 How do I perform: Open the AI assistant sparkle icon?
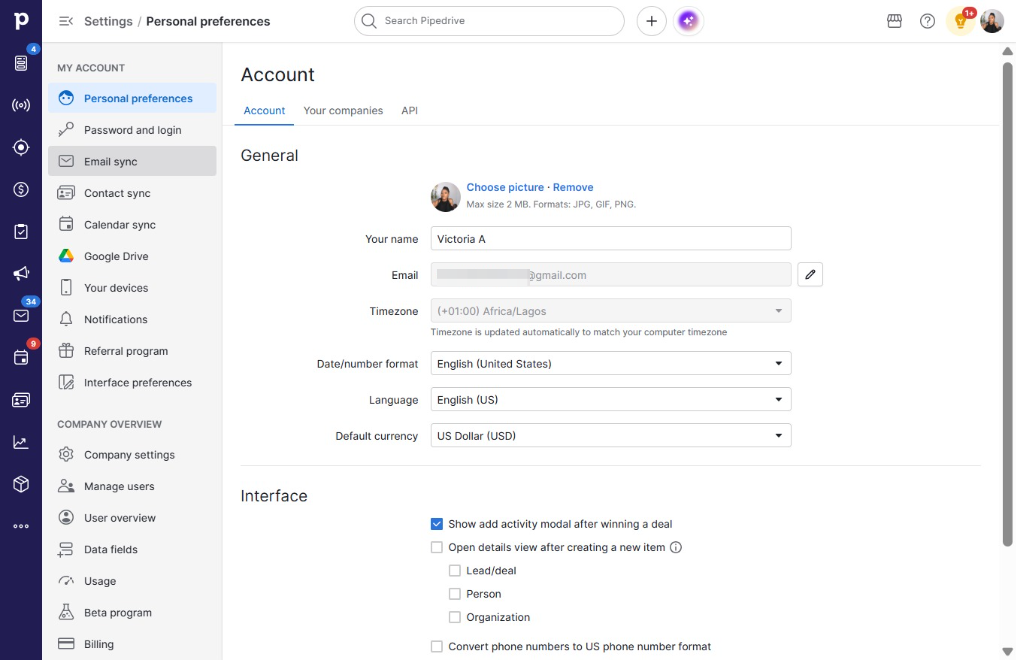[688, 21]
